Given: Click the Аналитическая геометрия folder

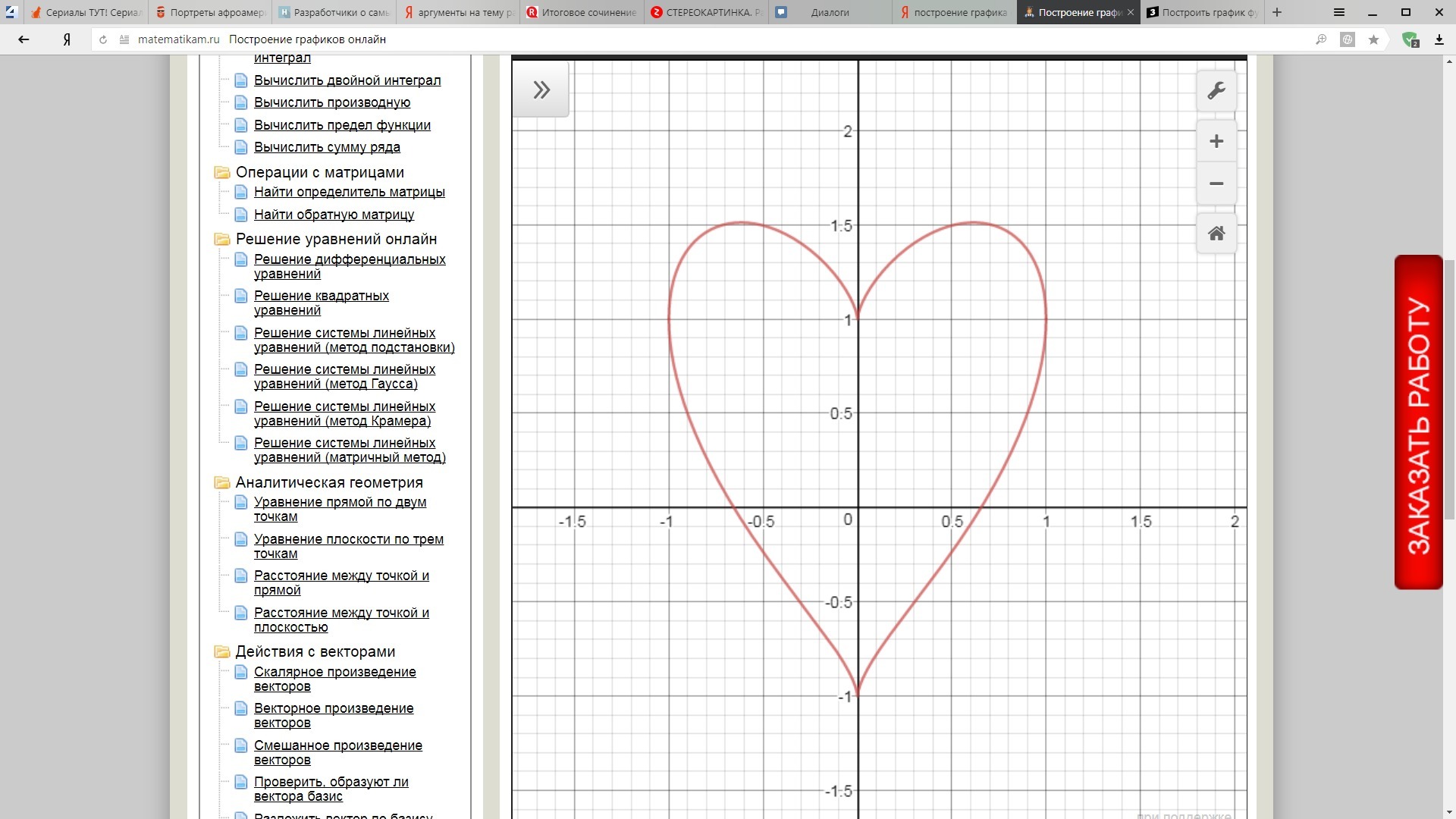Looking at the screenshot, I should [328, 482].
